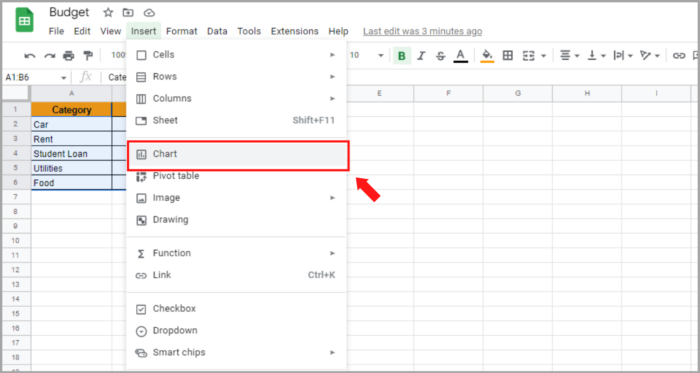The image size is (700, 373).
Task: Expand the Name box dropdown arrow
Action: [x=63, y=78]
